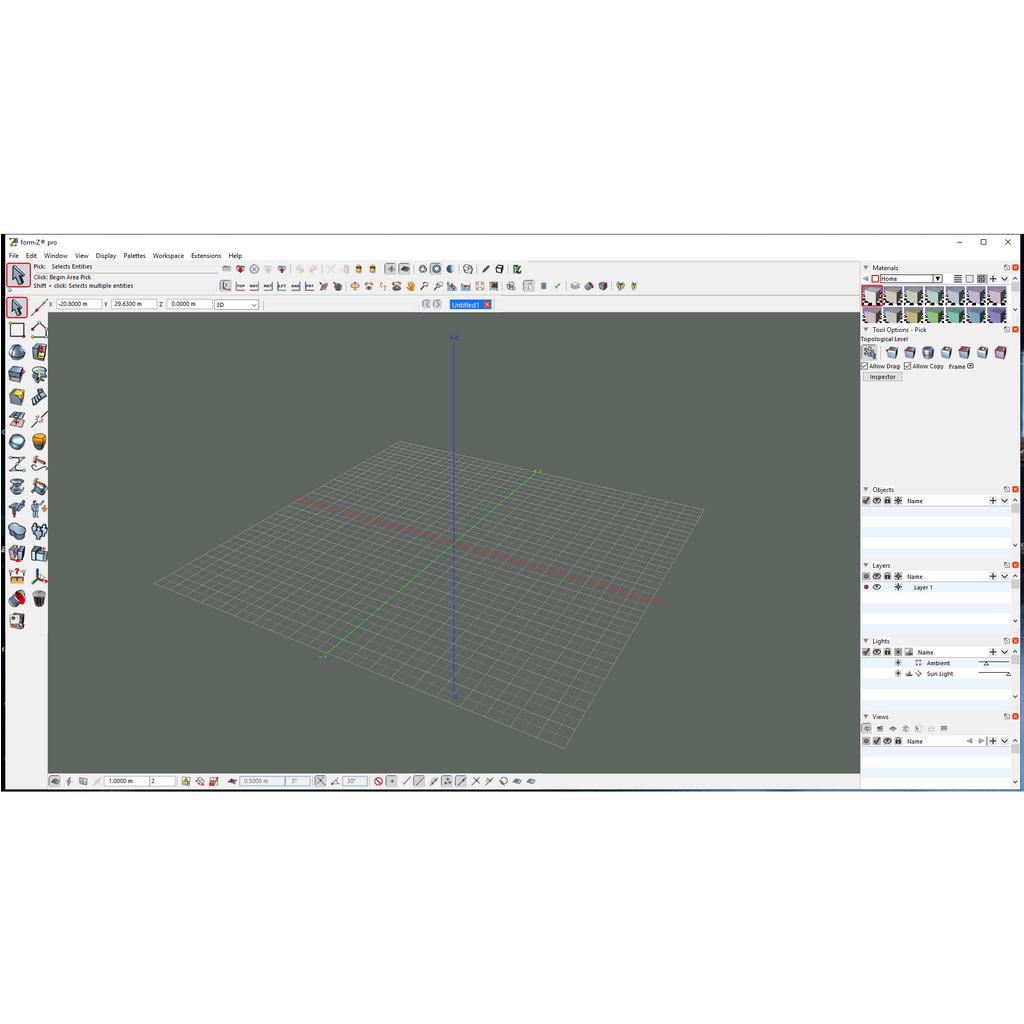The height and width of the screenshot is (1024, 1024).
Task: Click the trash can Delete tool
Action: [x=39, y=598]
